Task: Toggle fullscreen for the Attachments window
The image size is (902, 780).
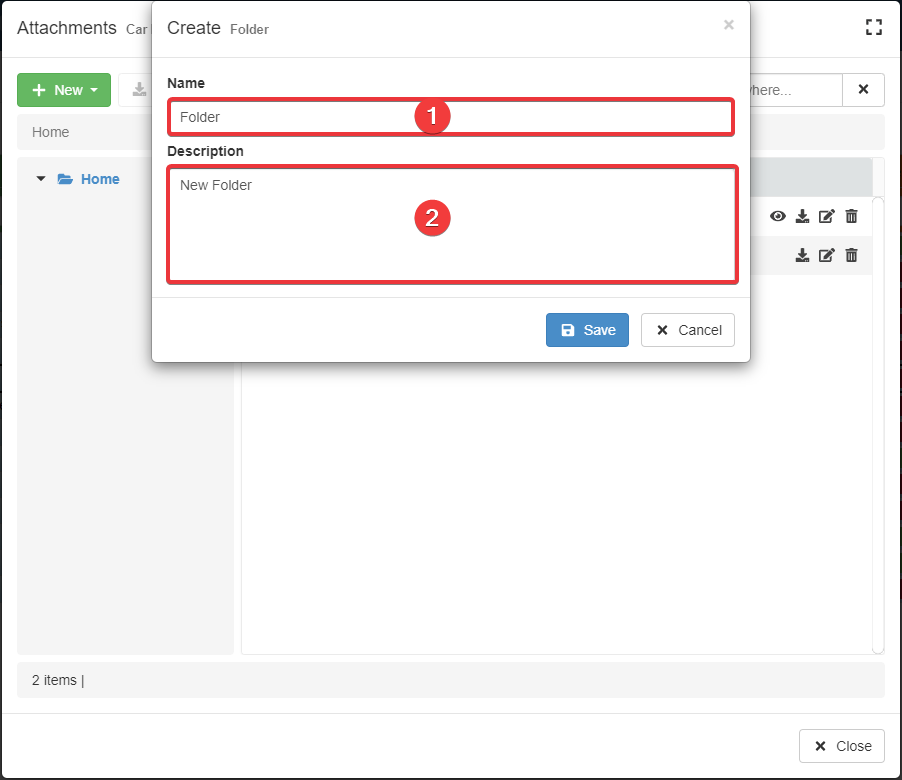Action: [x=873, y=28]
